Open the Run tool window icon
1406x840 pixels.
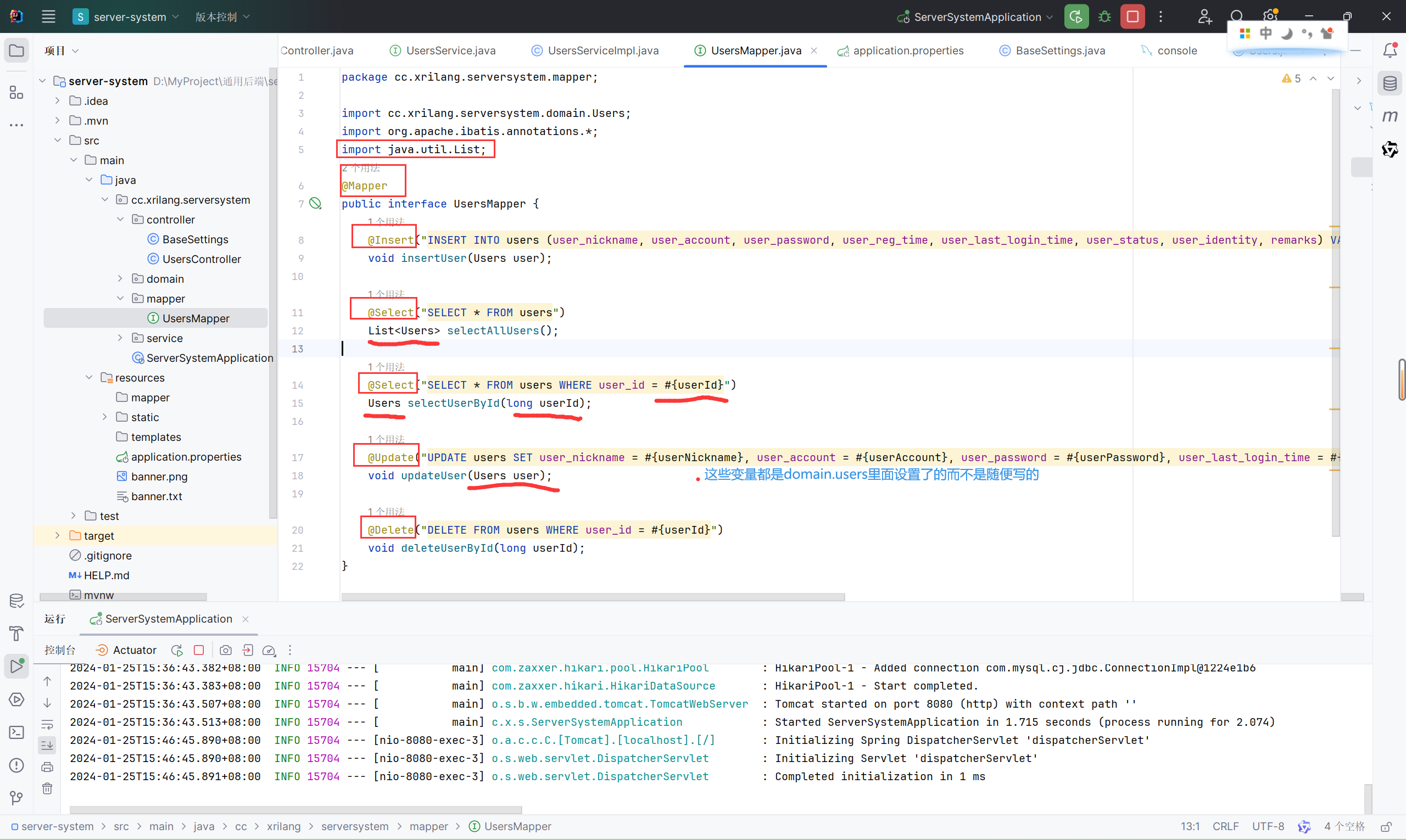(x=16, y=665)
